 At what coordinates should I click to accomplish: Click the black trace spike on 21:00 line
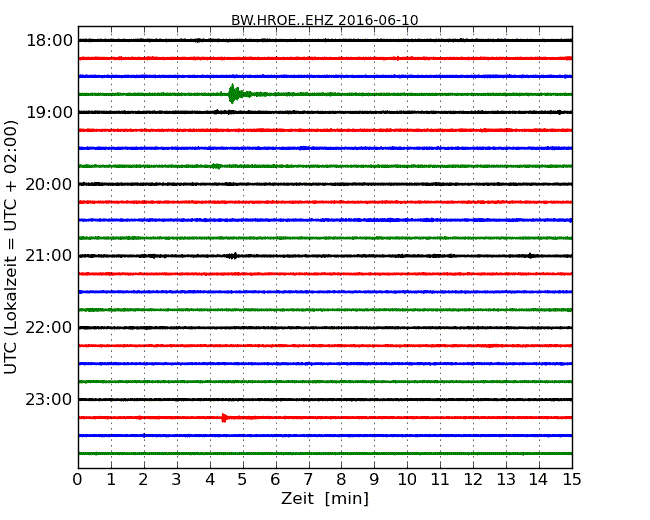tap(233, 256)
